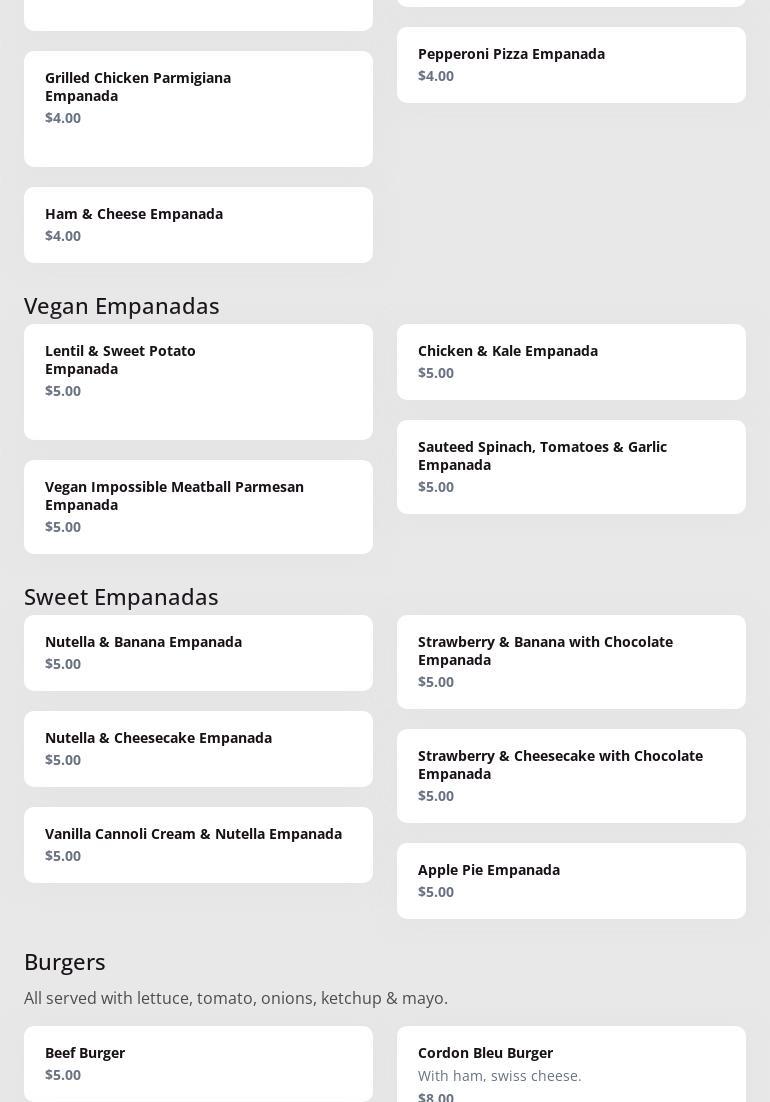The width and height of the screenshot is (770, 1102).
Task: Select the Chicken & Kale Empanada
Action: [x=571, y=362]
